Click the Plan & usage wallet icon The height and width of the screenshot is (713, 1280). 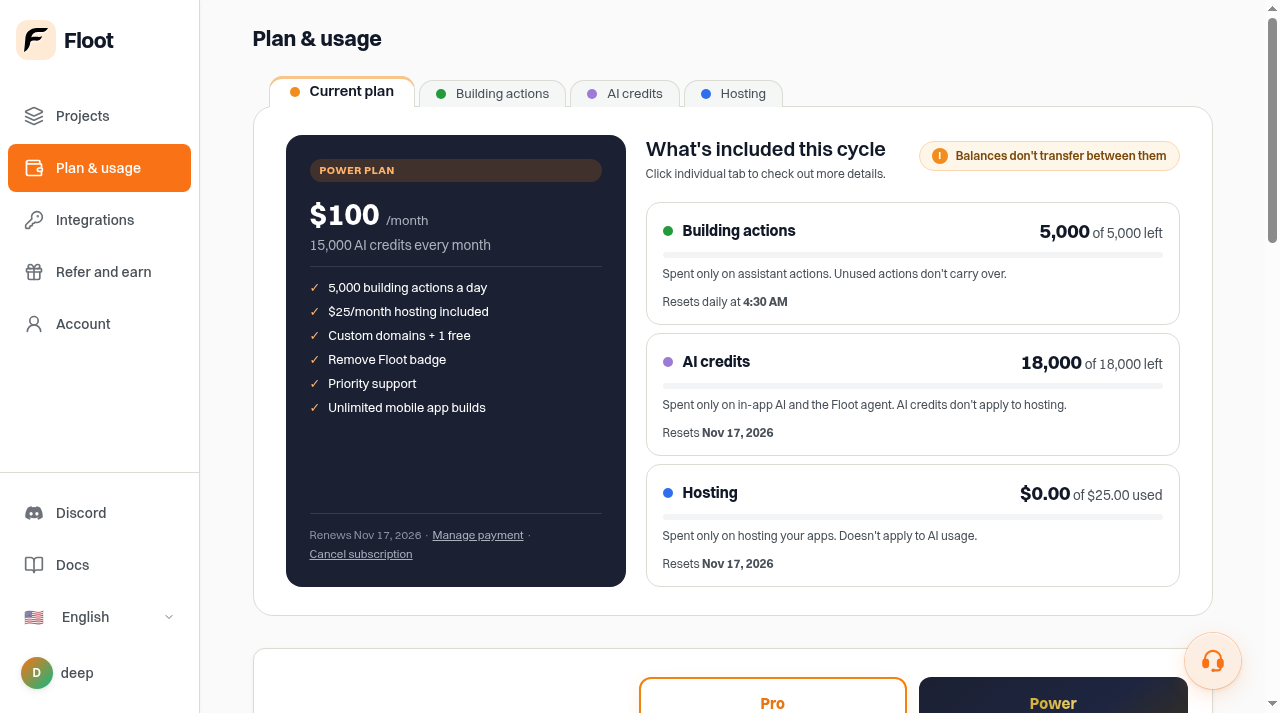[34, 168]
